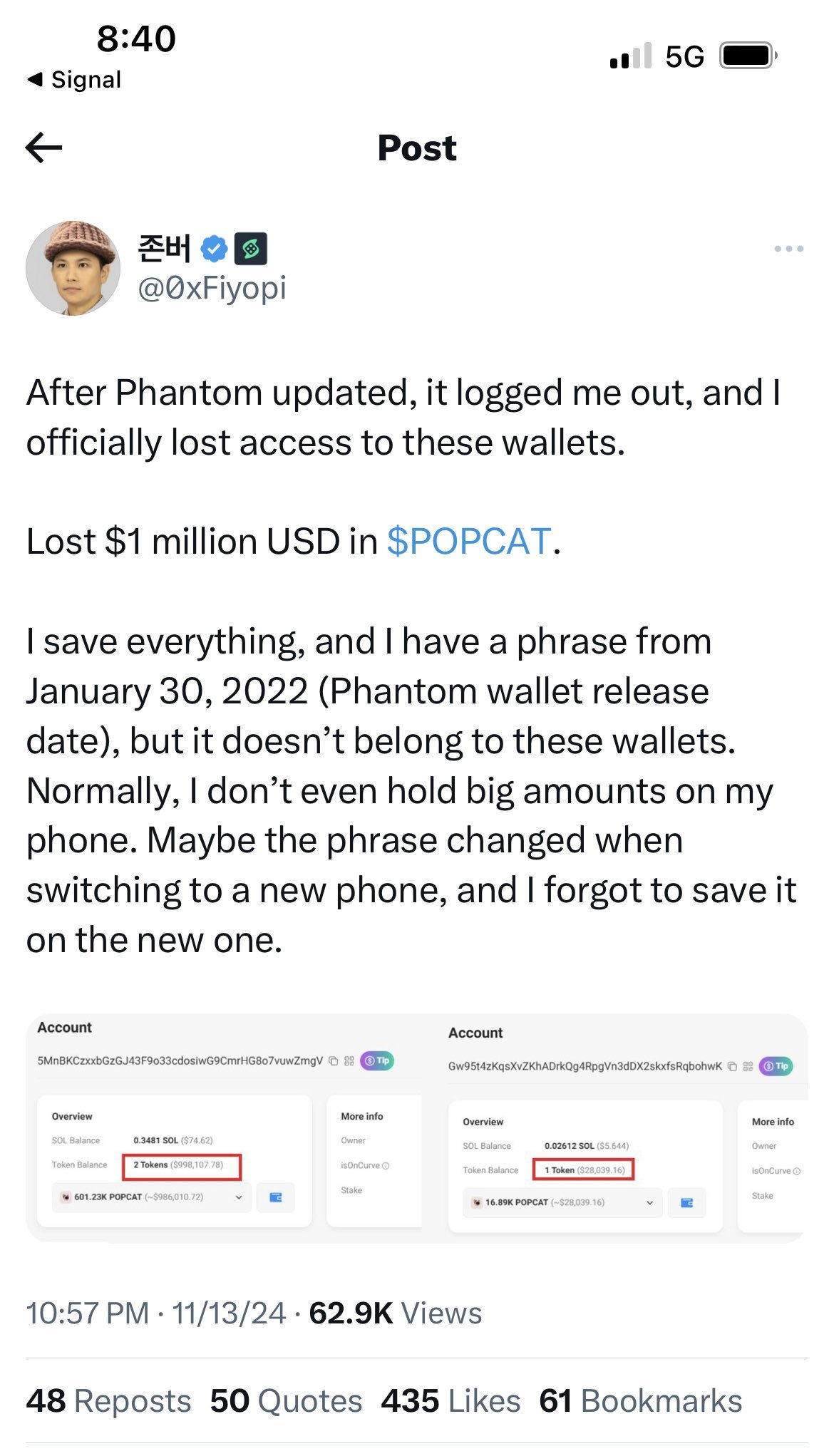View the 435 Likes list

[451, 1401]
